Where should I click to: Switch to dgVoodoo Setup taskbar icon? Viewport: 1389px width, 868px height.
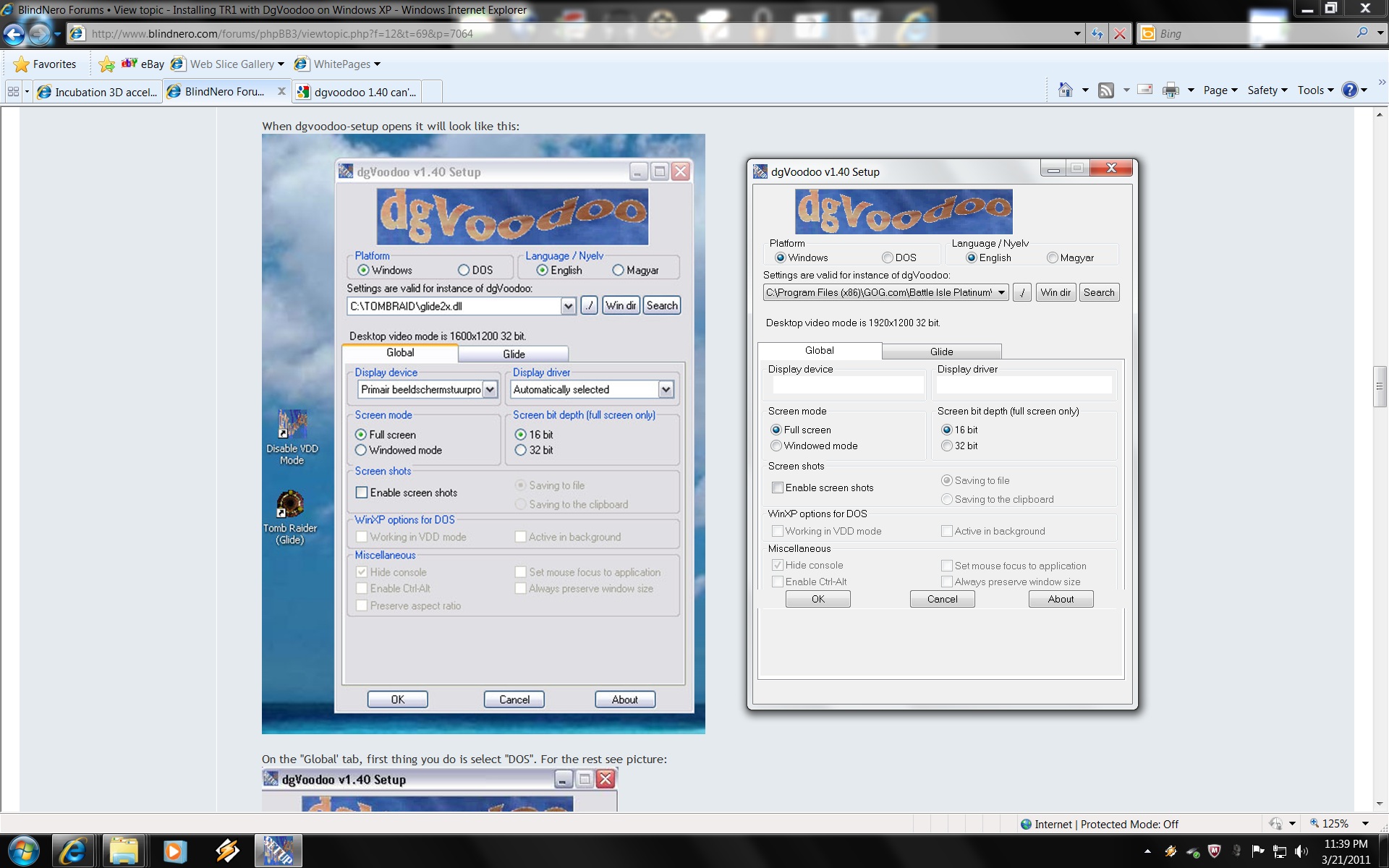tap(278, 851)
